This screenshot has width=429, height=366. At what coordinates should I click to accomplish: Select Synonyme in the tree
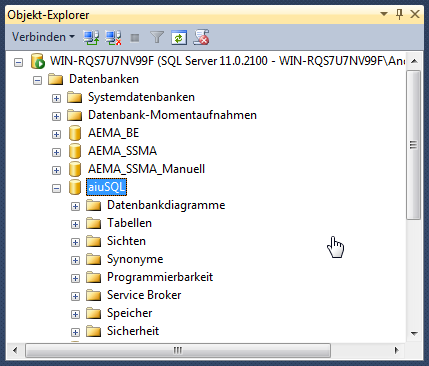tap(135, 259)
